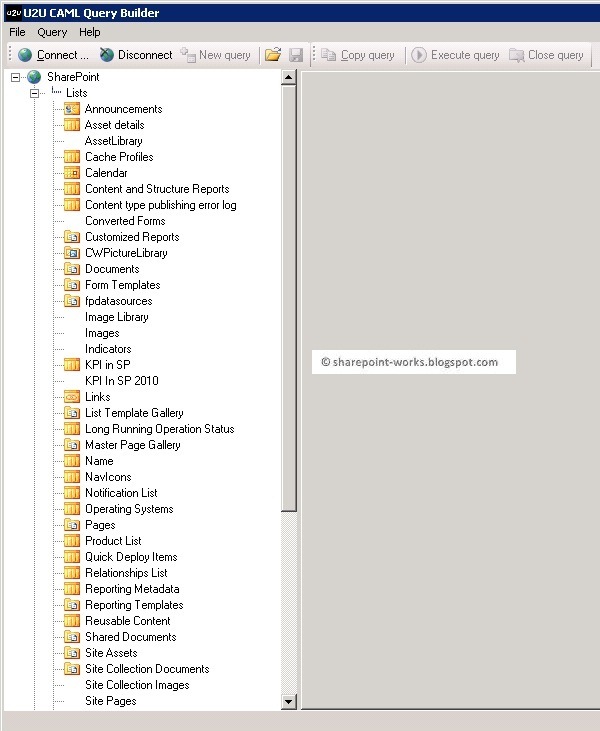This screenshot has height=731, width=600.
Task: Click the Customized Reports folder icon
Action: point(72,237)
